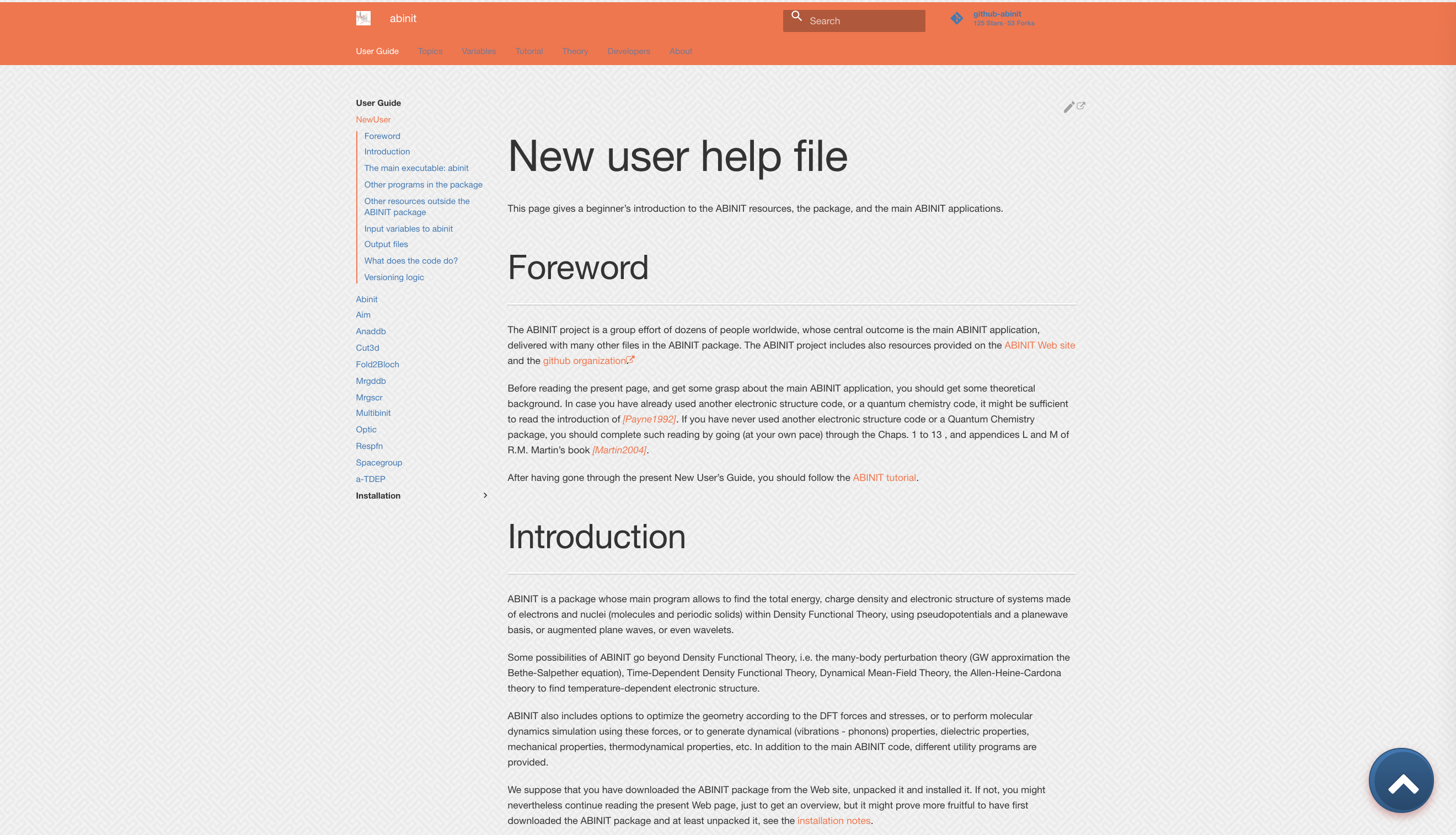This screenshot has height=835, width=1456.
Task: Go to 'The main executable: abinit' section
Action: (416, 168)
